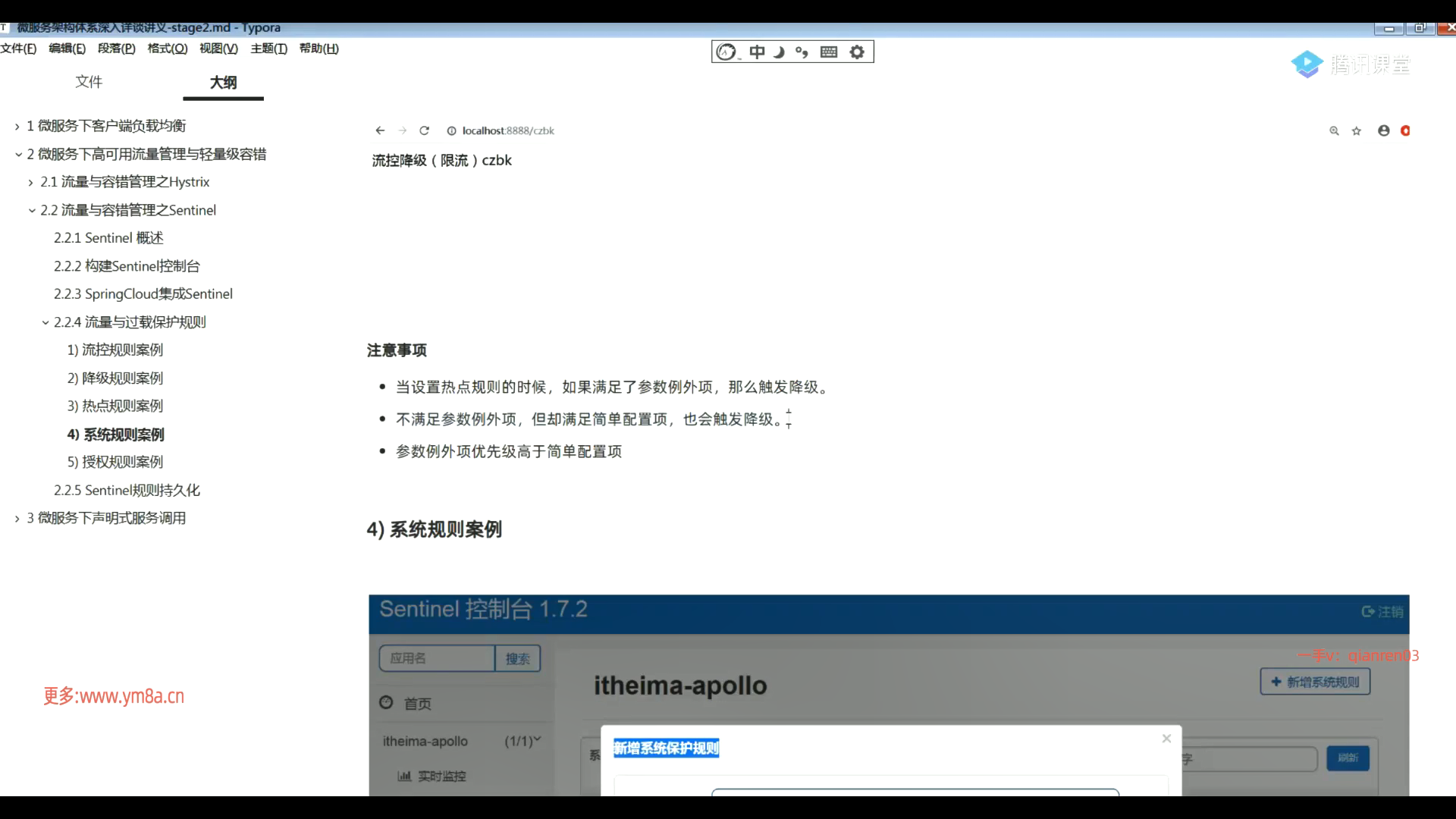Expand chapter 1 微服务下客户端负载均衡
The height and width of the screenshot is (819, 1456).
pyautogui.click(x=17, y=127)
